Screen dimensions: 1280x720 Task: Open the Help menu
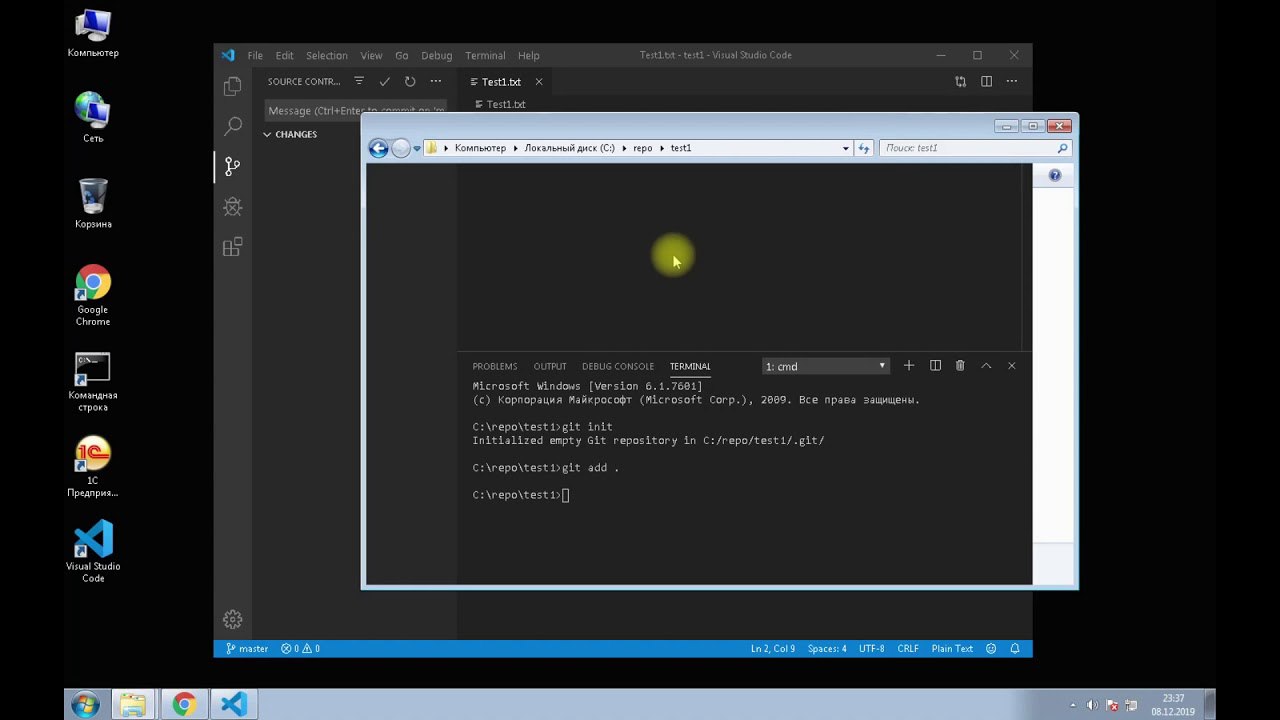529,55
